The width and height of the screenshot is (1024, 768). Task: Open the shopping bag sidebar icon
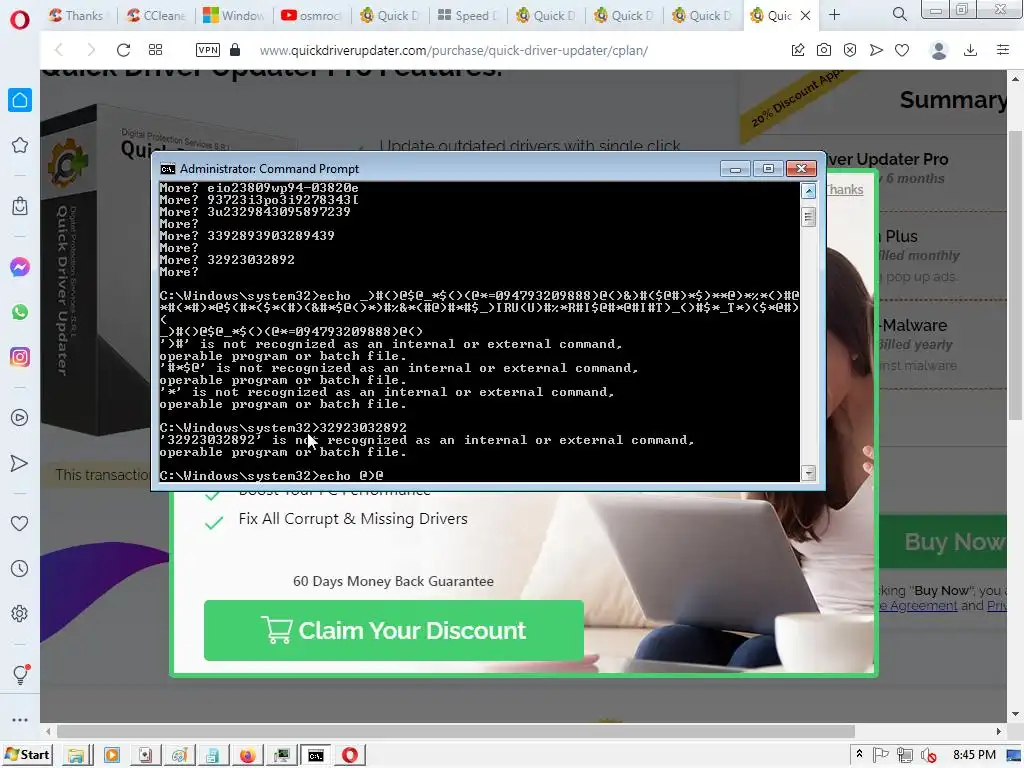20,206
